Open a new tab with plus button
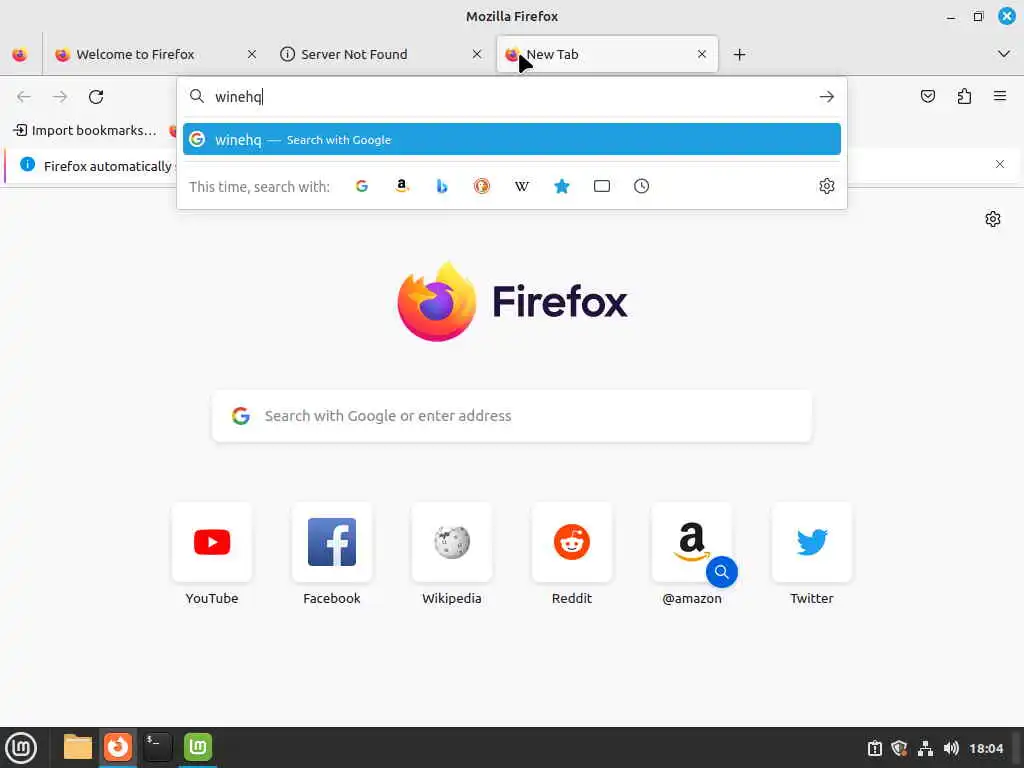The height and width of the screenshot is (768, 1024). pos(739,54)
